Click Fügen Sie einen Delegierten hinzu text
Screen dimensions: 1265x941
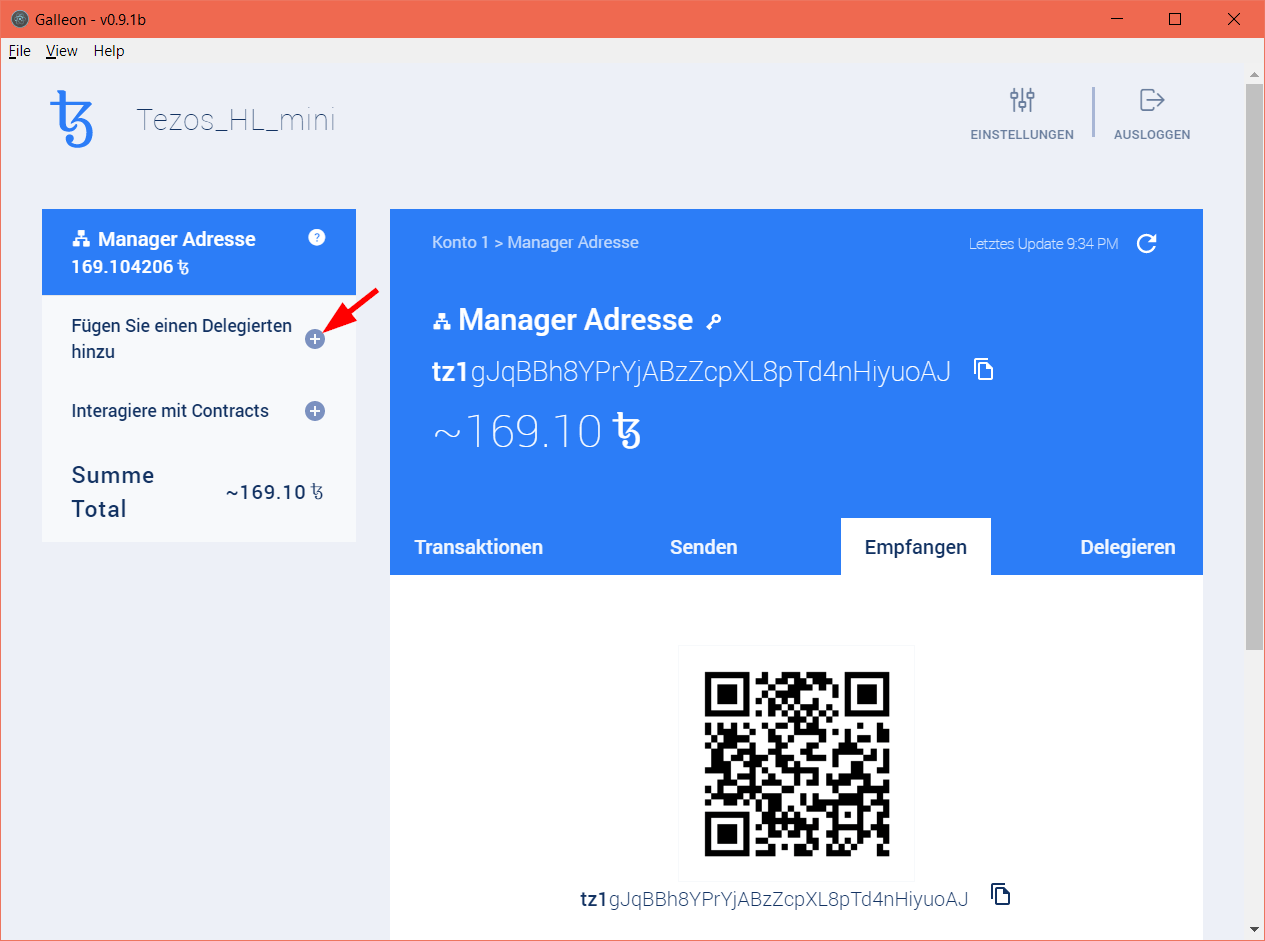(182, 339)
